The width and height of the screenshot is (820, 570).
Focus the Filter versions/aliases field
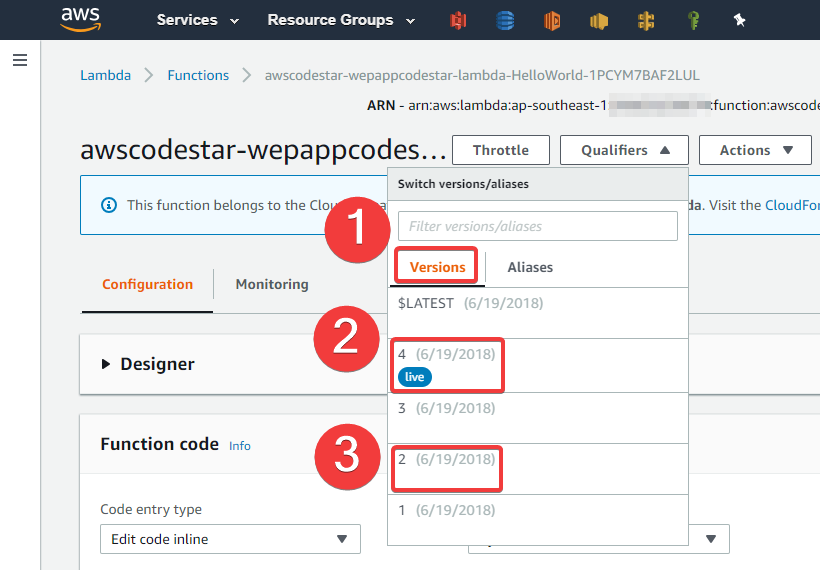tap(538, 226)
